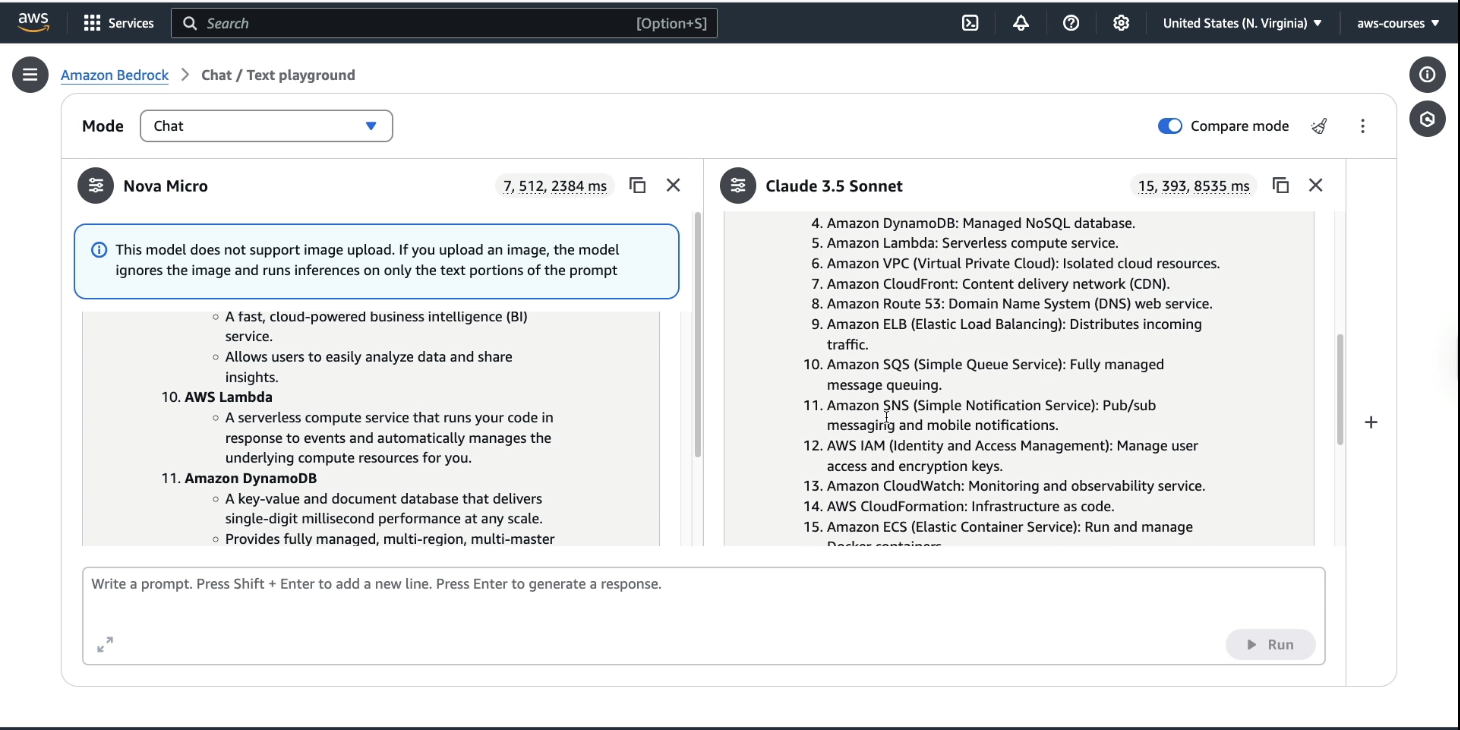Screen dimensions: 1460x730
Task: Copy the Nova Micro response
Action: click(x=637, y=185)
